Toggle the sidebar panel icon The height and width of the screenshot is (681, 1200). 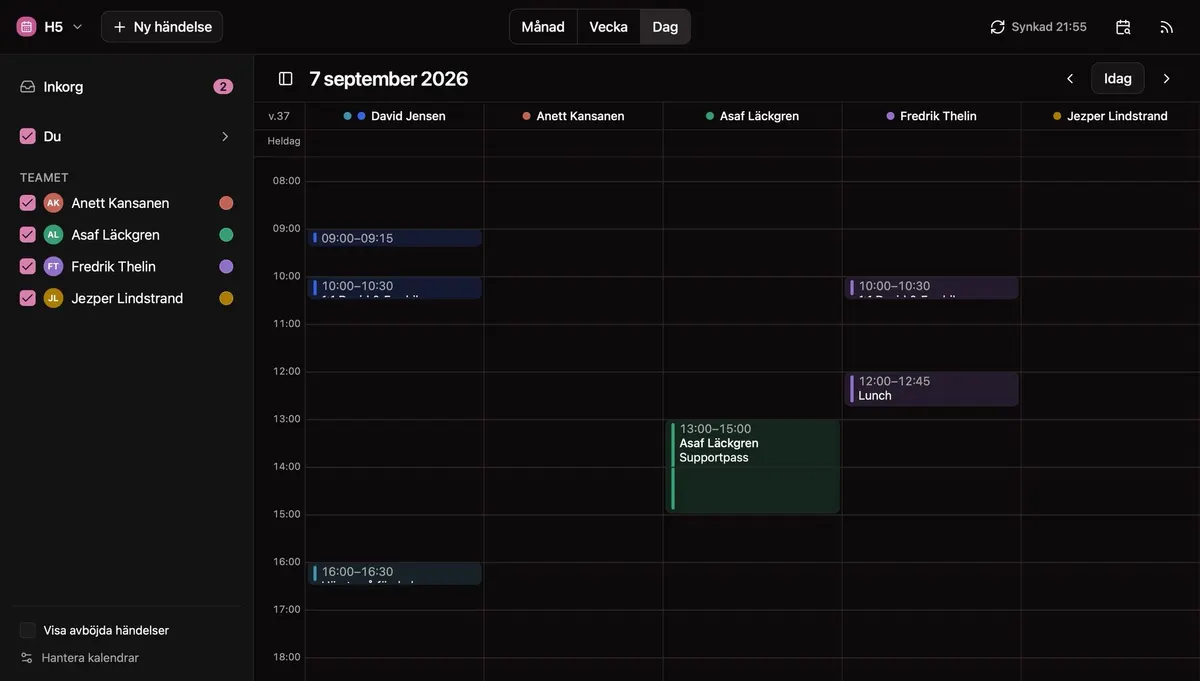pos(285,79)
